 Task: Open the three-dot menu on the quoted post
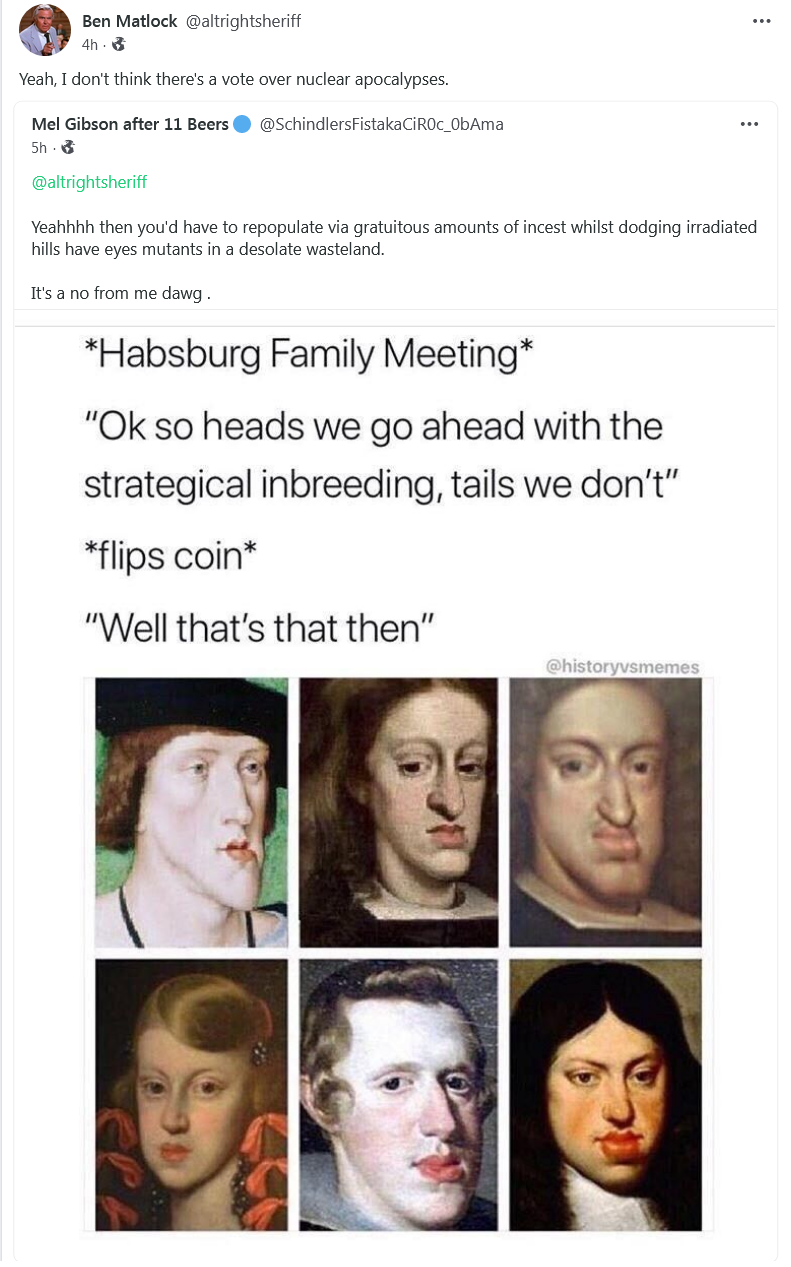tap(749, 125)
